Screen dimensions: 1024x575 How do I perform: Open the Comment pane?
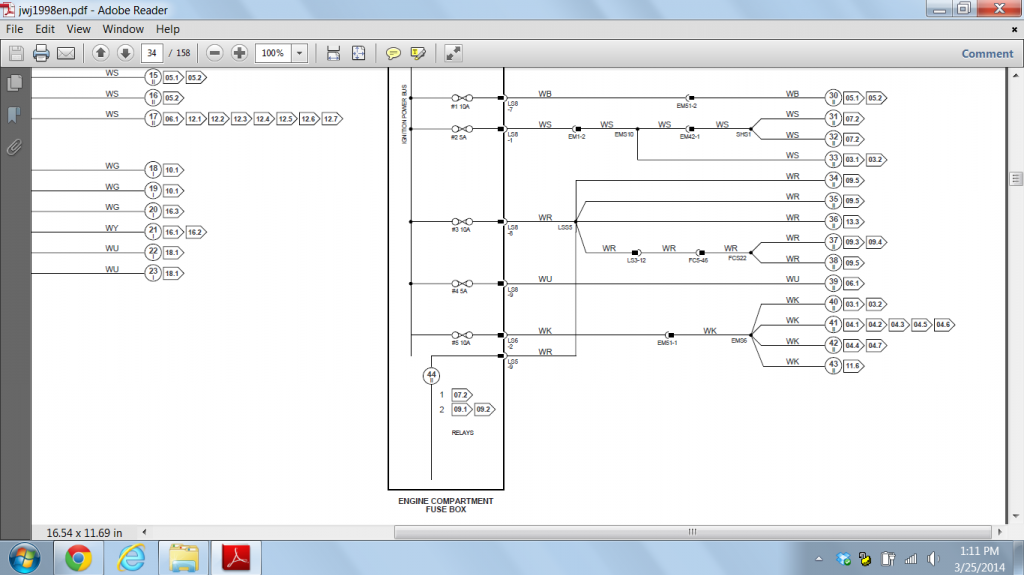pos(987,54)
